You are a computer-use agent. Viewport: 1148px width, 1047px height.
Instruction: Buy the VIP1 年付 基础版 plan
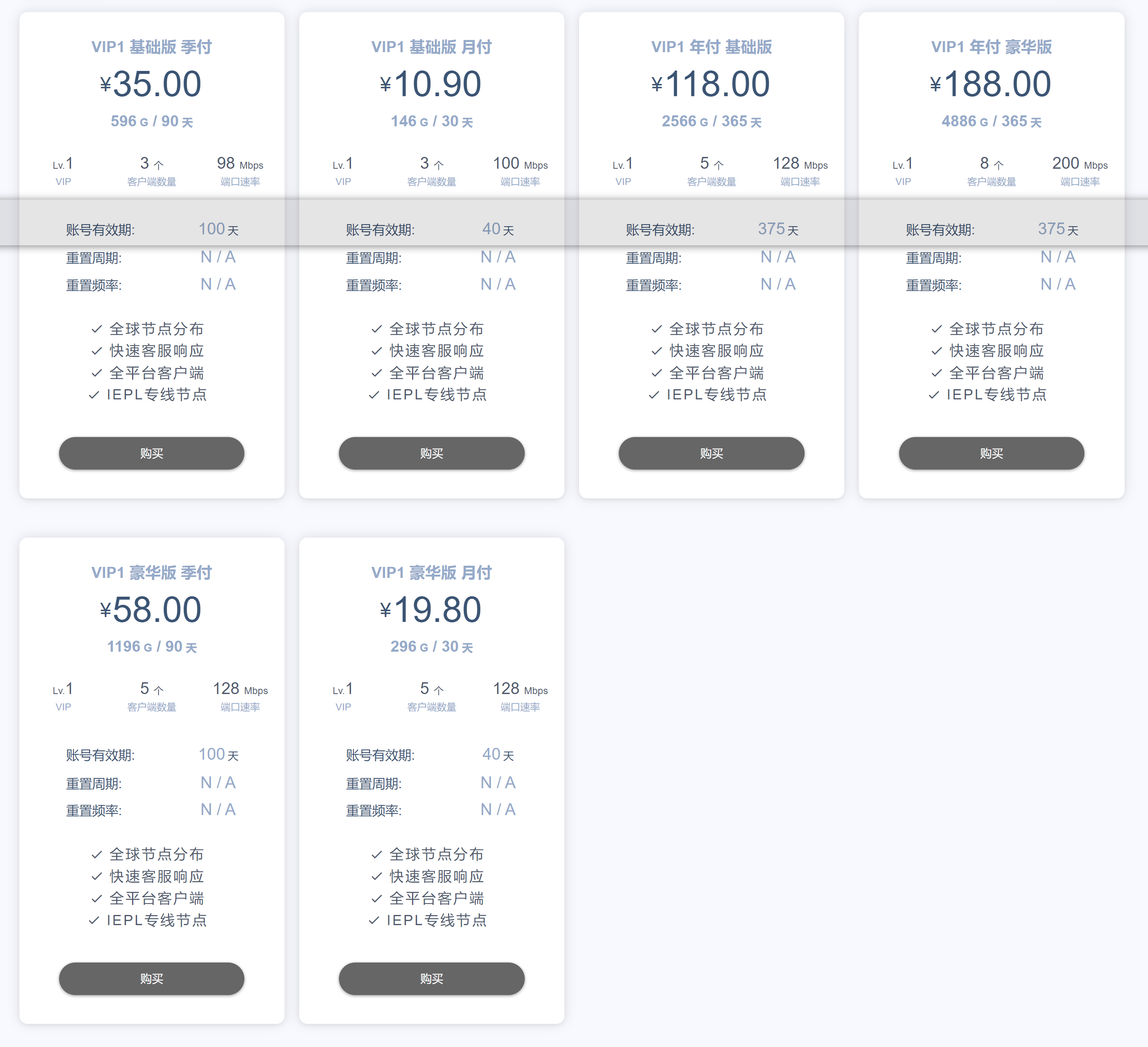tap(711, 453)
